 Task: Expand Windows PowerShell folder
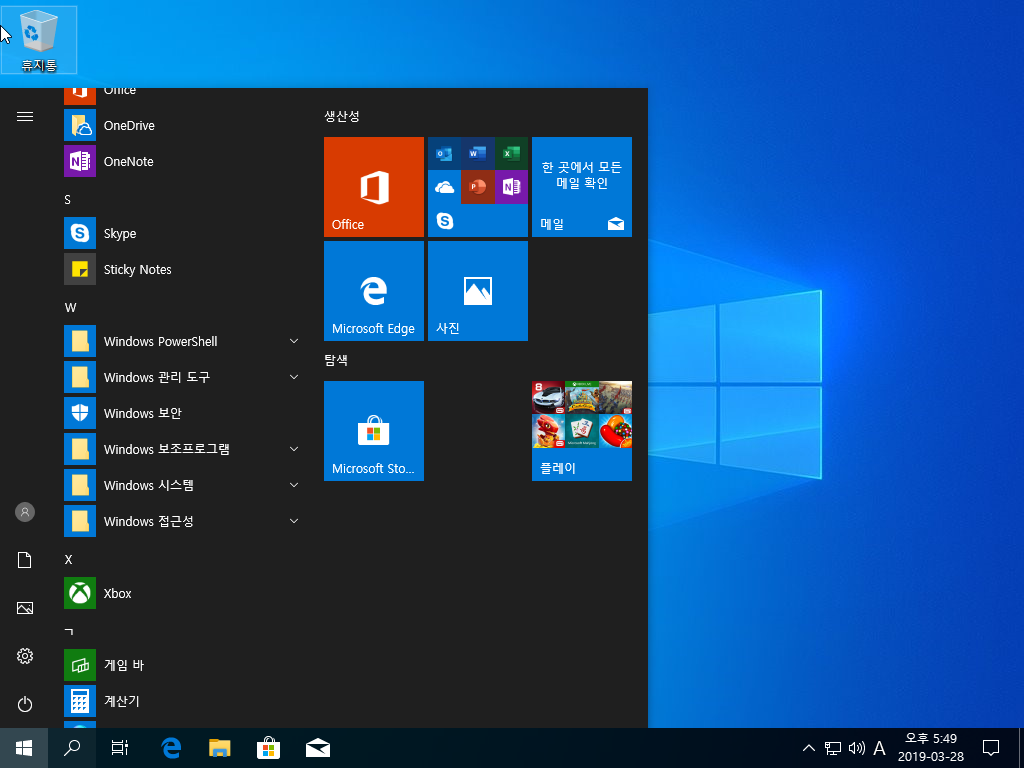coord(182,342)
